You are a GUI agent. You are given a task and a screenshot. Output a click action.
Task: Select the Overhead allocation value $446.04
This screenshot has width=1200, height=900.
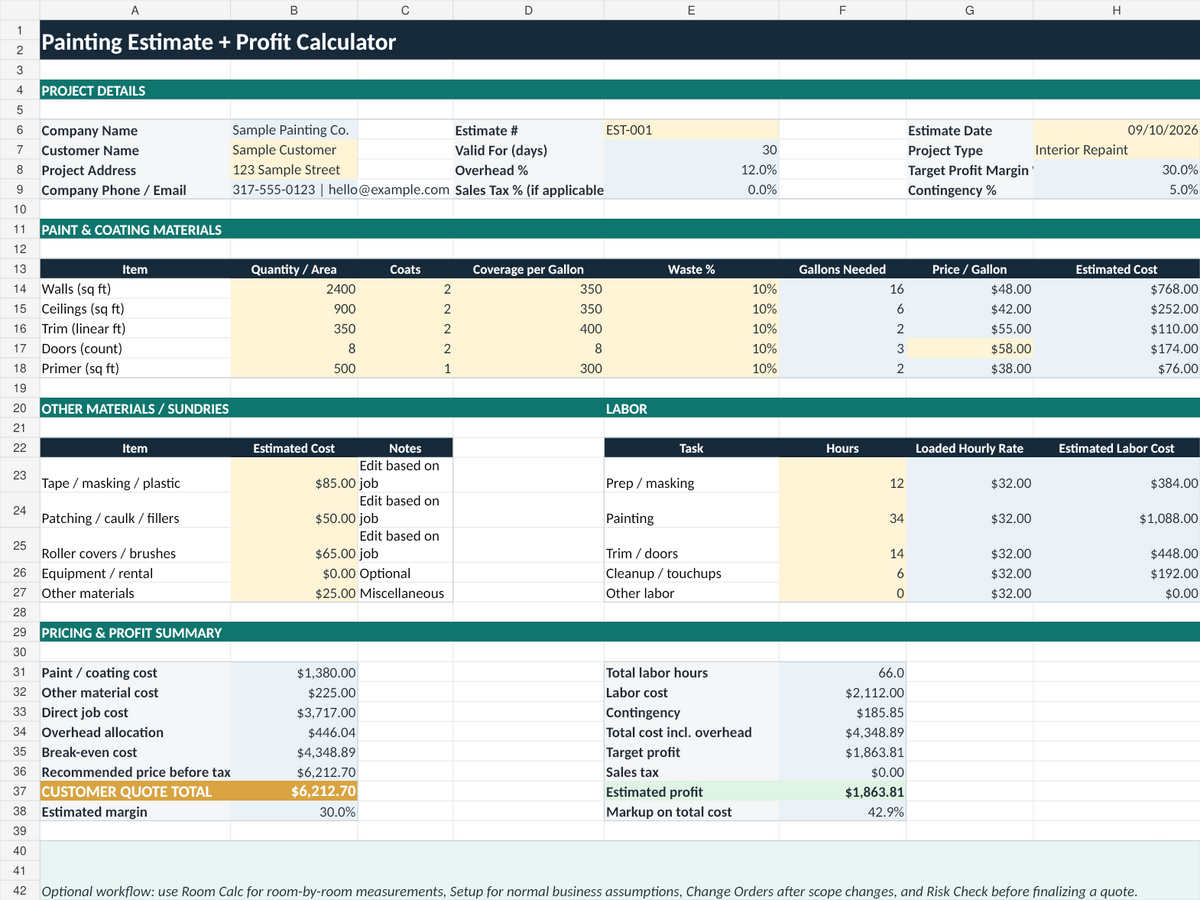293,733
